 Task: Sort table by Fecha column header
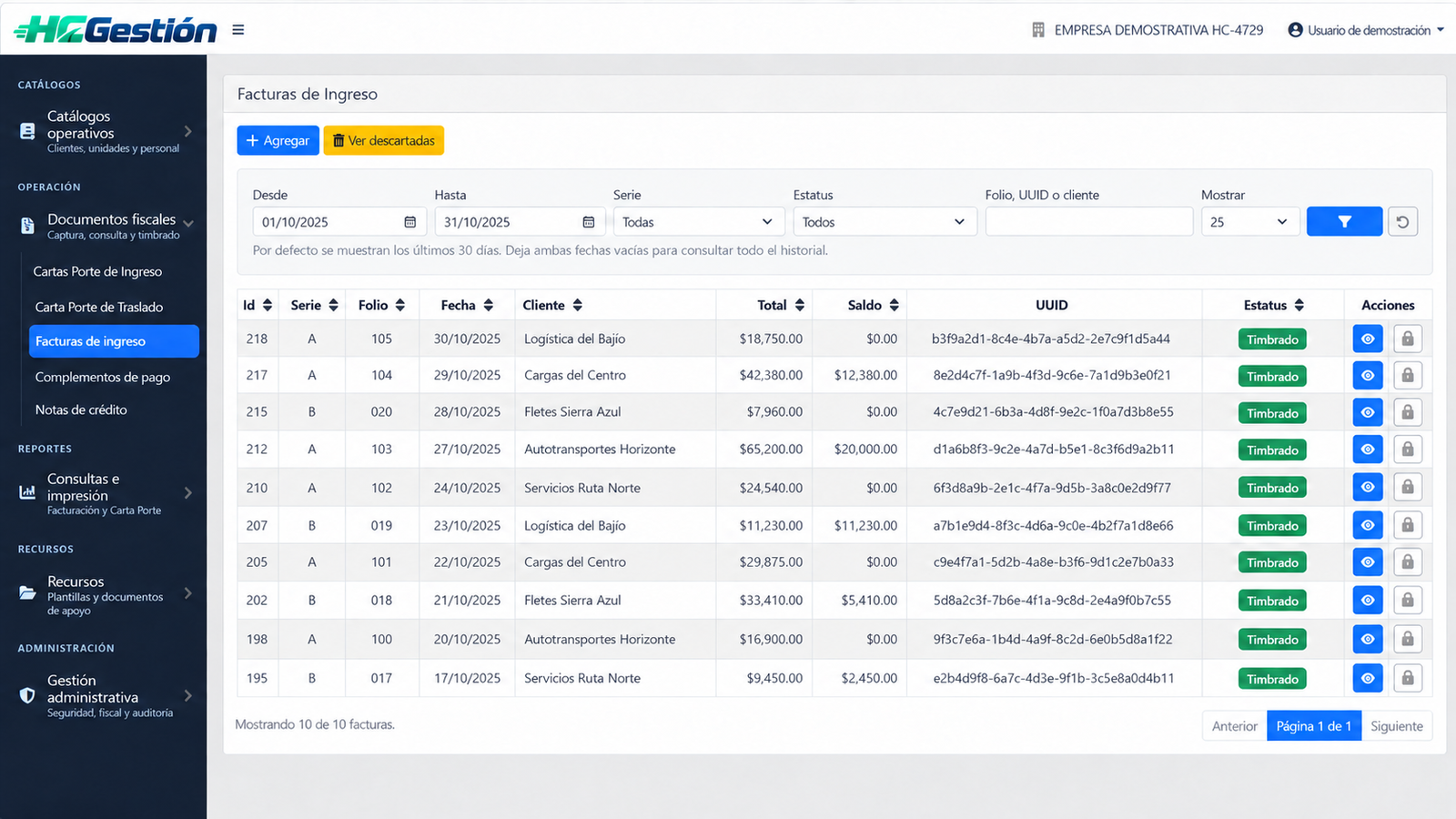pyautogui.click(x=467, y=305)
